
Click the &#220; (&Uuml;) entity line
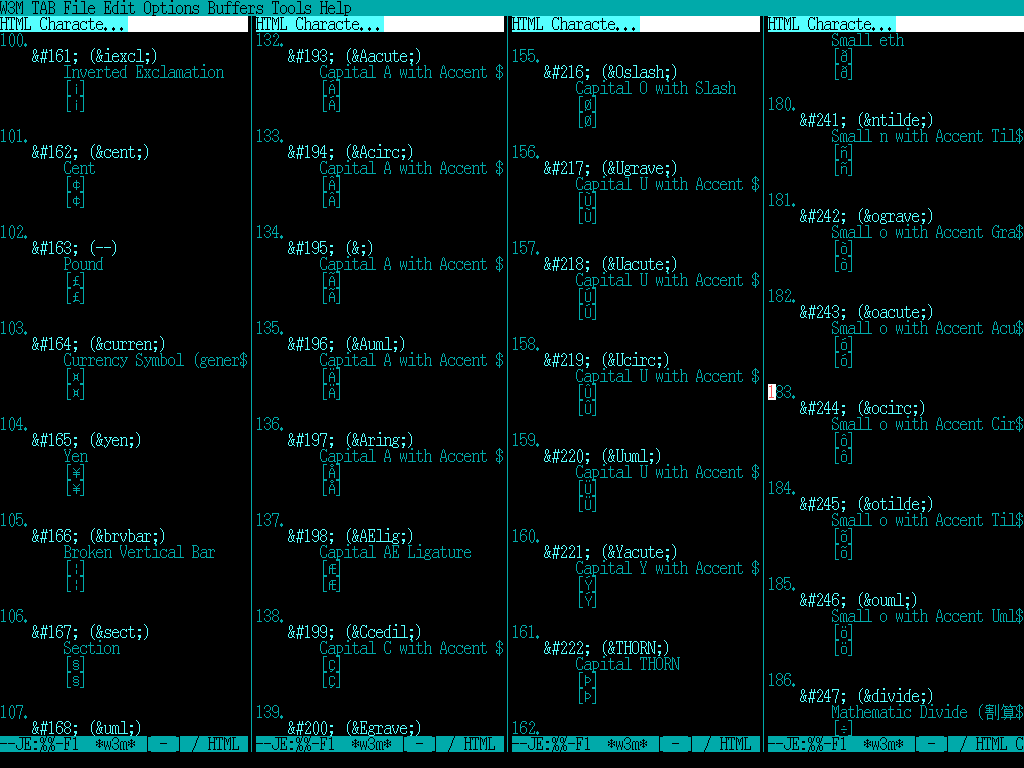click(603, 456)
